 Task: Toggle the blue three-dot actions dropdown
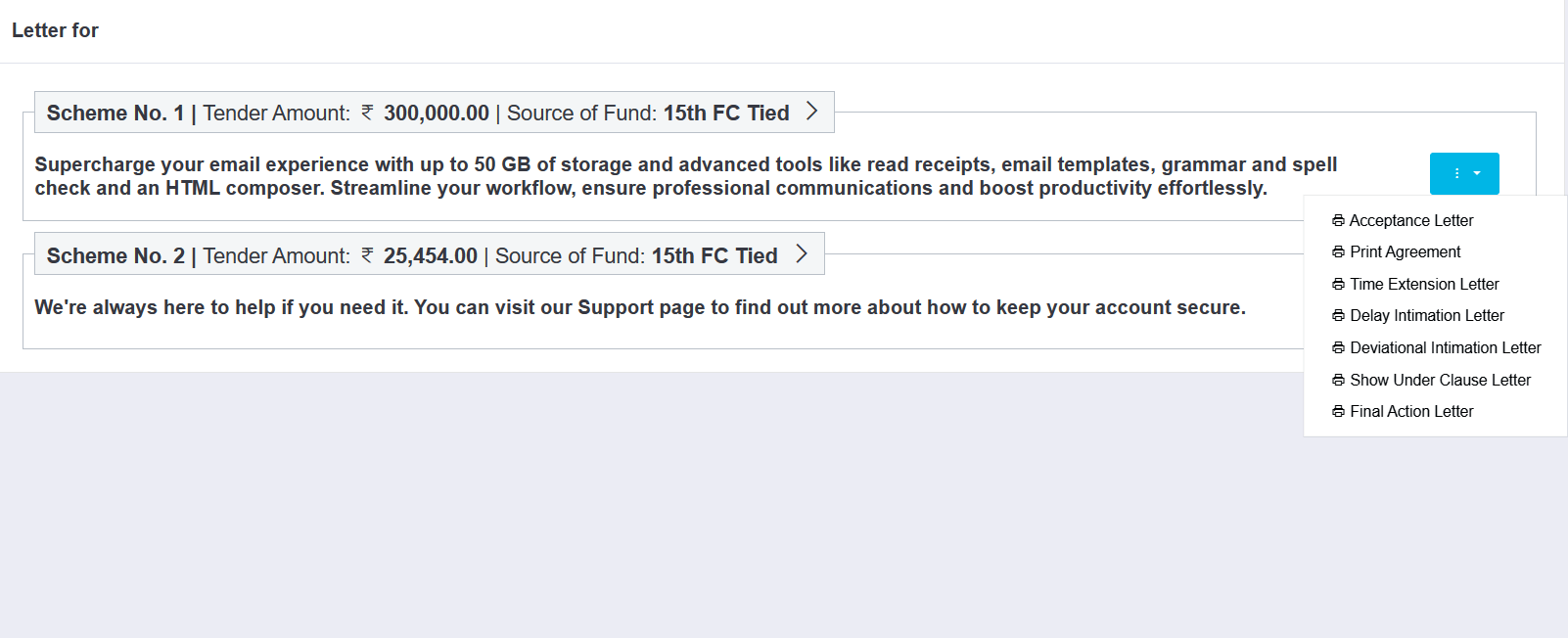click(x=1464, y=173)
